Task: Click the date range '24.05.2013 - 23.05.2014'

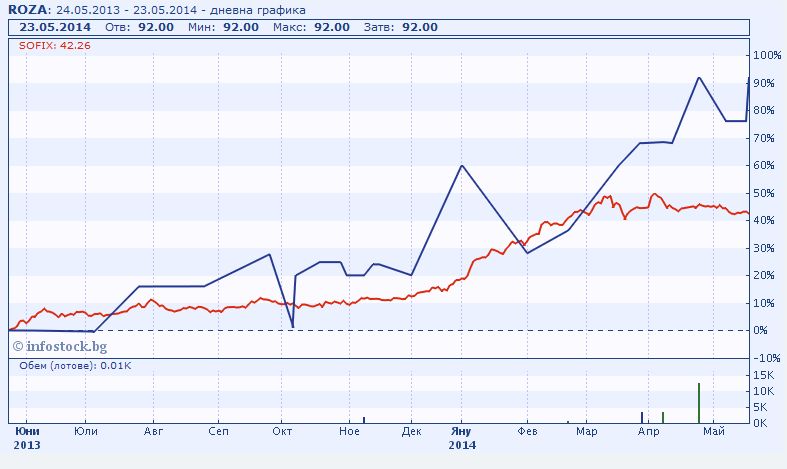Action: tap(126, 10)
